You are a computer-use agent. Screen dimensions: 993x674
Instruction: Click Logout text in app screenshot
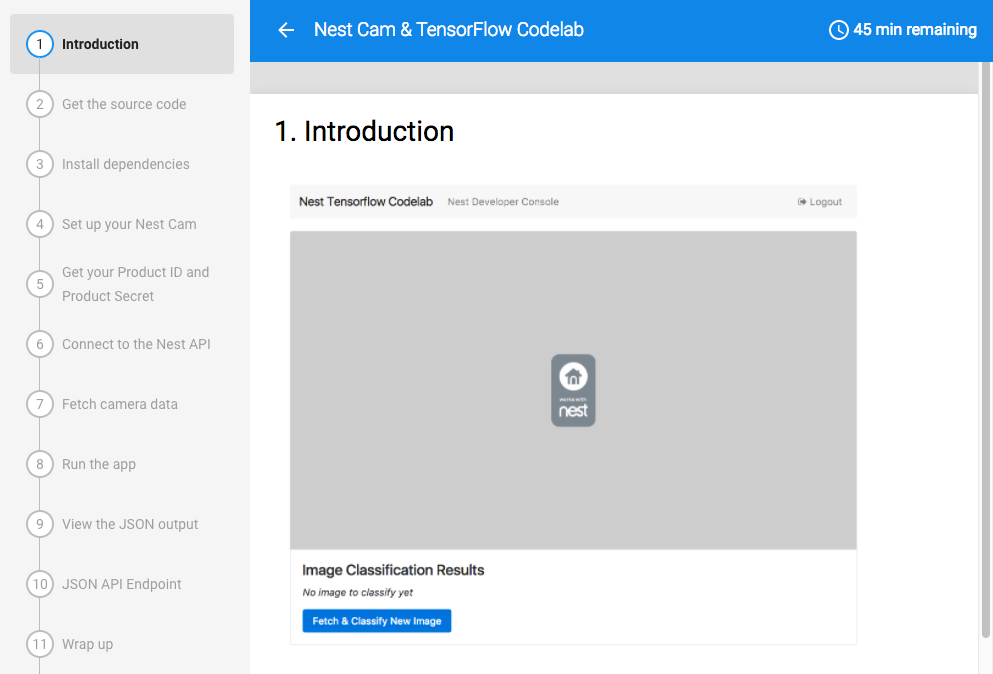(826, 202)
